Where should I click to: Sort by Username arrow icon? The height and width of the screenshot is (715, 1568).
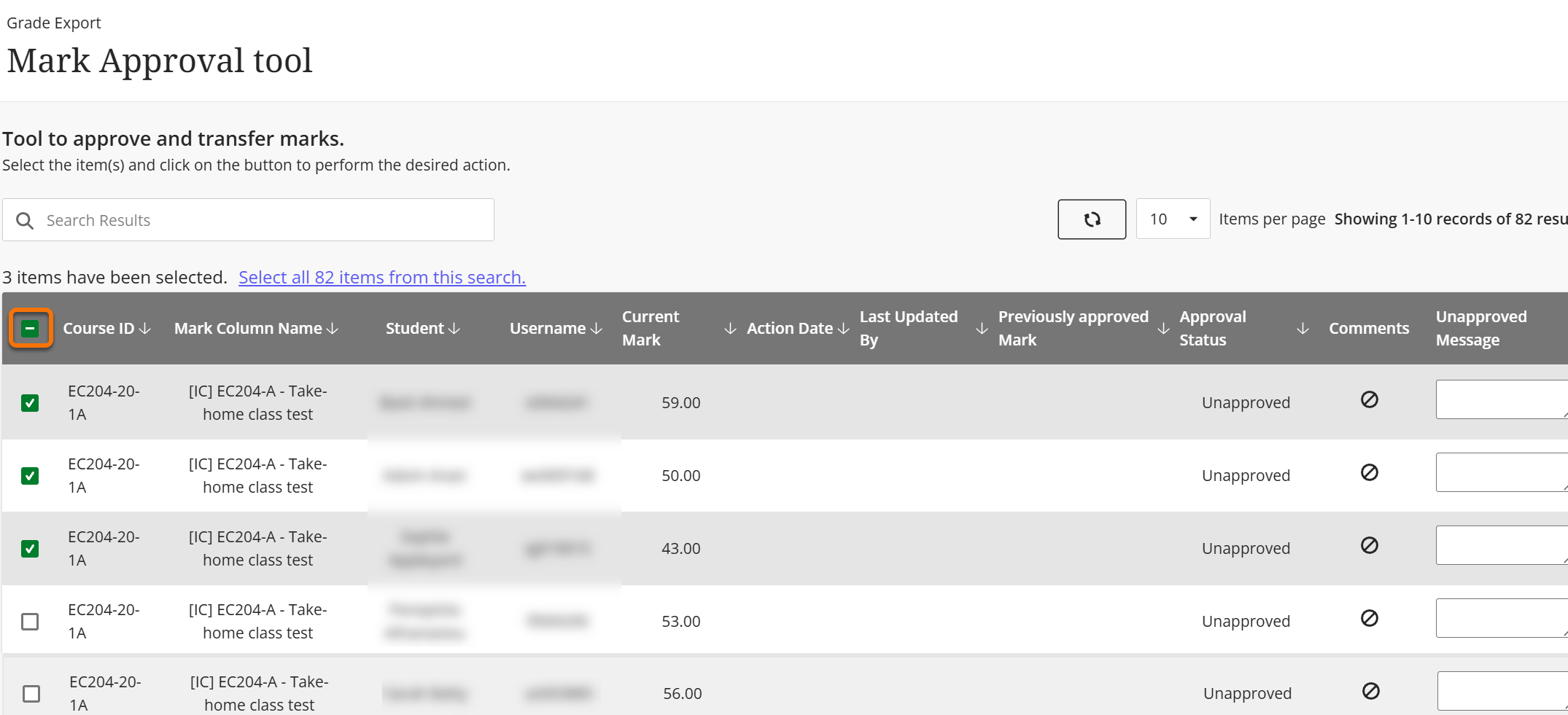(x=597, y=329)
